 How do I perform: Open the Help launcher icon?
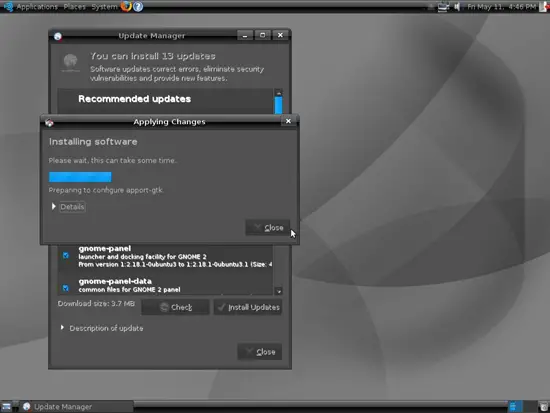138,6
